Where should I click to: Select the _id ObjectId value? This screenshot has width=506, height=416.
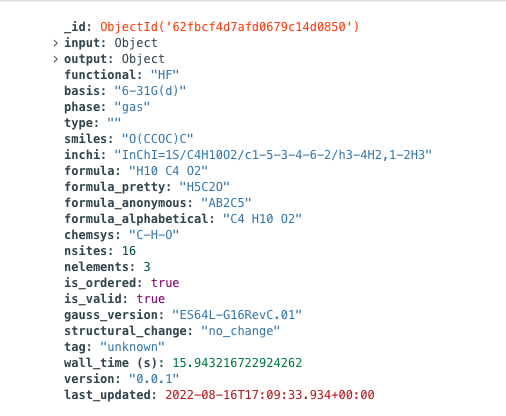tap(230, 27)
